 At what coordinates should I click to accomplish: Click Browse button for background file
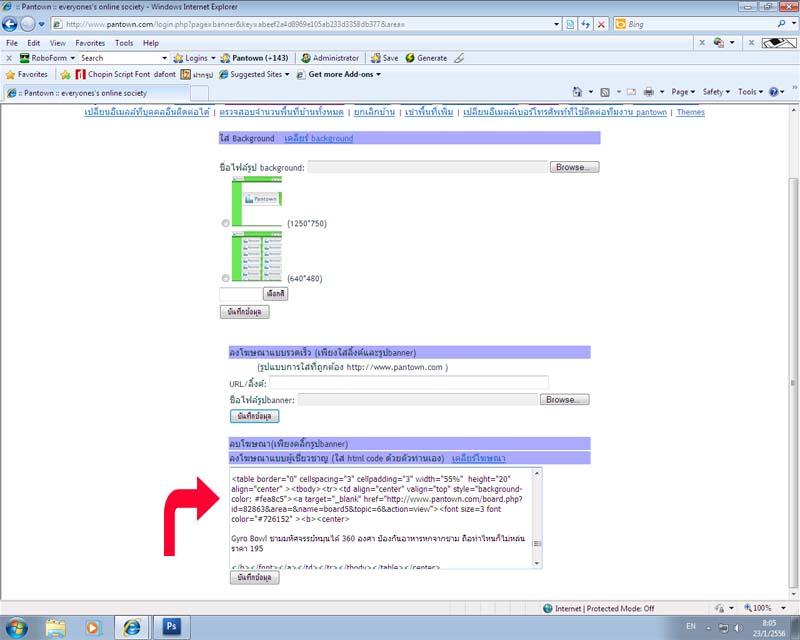click(x=574, y=167)
